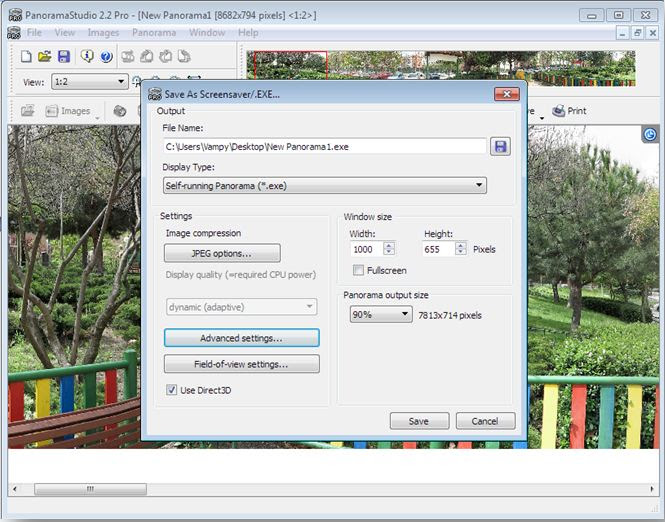This screenshot has width=665, height=522.
Task: Click the grayed icon immediately right of the Help icon
Action: click(128, 56)
